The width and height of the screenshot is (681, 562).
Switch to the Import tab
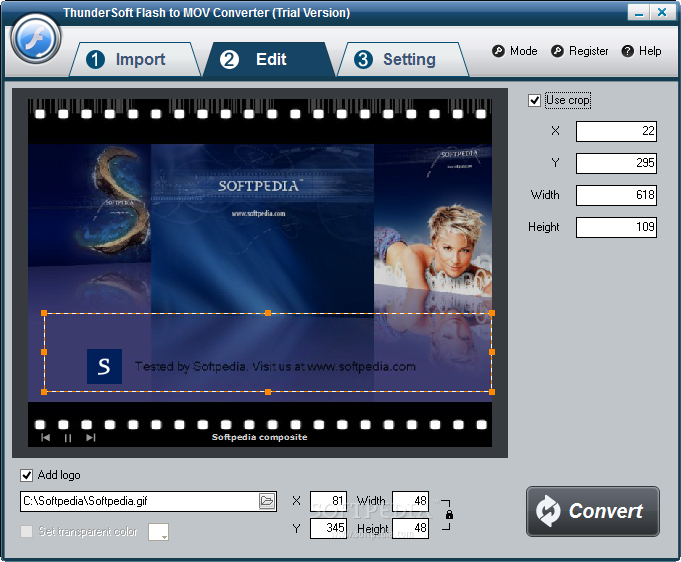[x=135, y=60]
